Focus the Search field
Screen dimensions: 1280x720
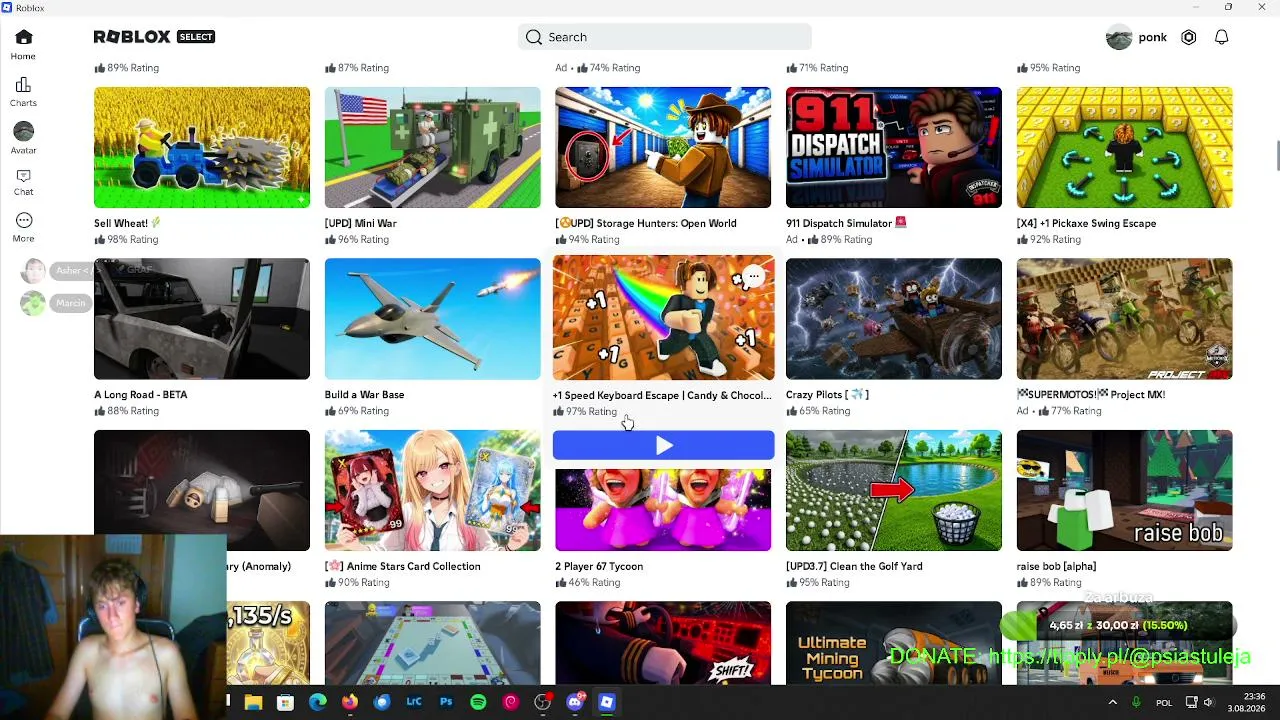tap(665, 37)
